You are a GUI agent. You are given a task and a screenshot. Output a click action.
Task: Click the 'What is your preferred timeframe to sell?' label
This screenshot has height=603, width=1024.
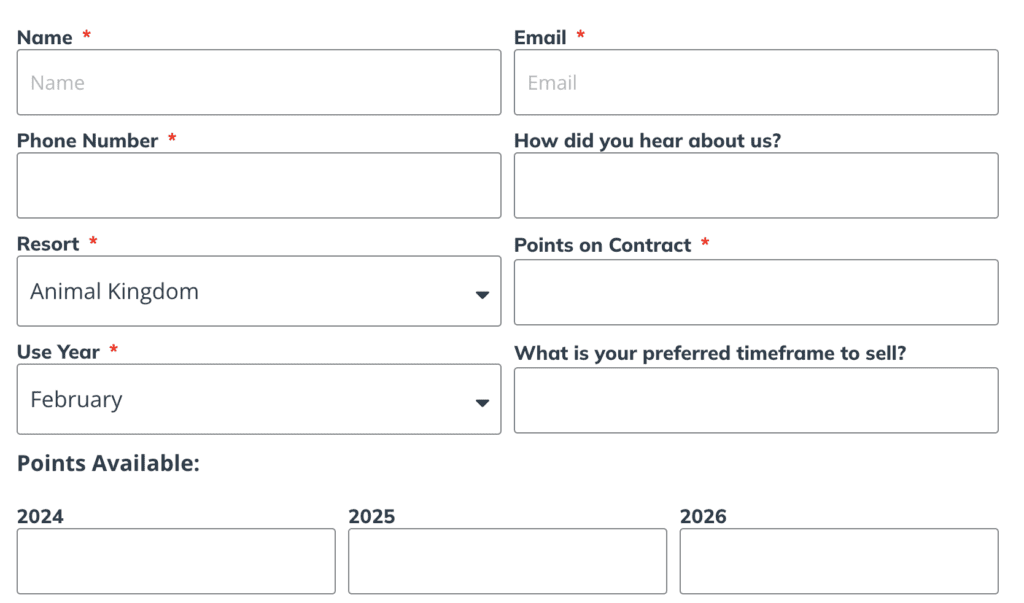point(710,353)
